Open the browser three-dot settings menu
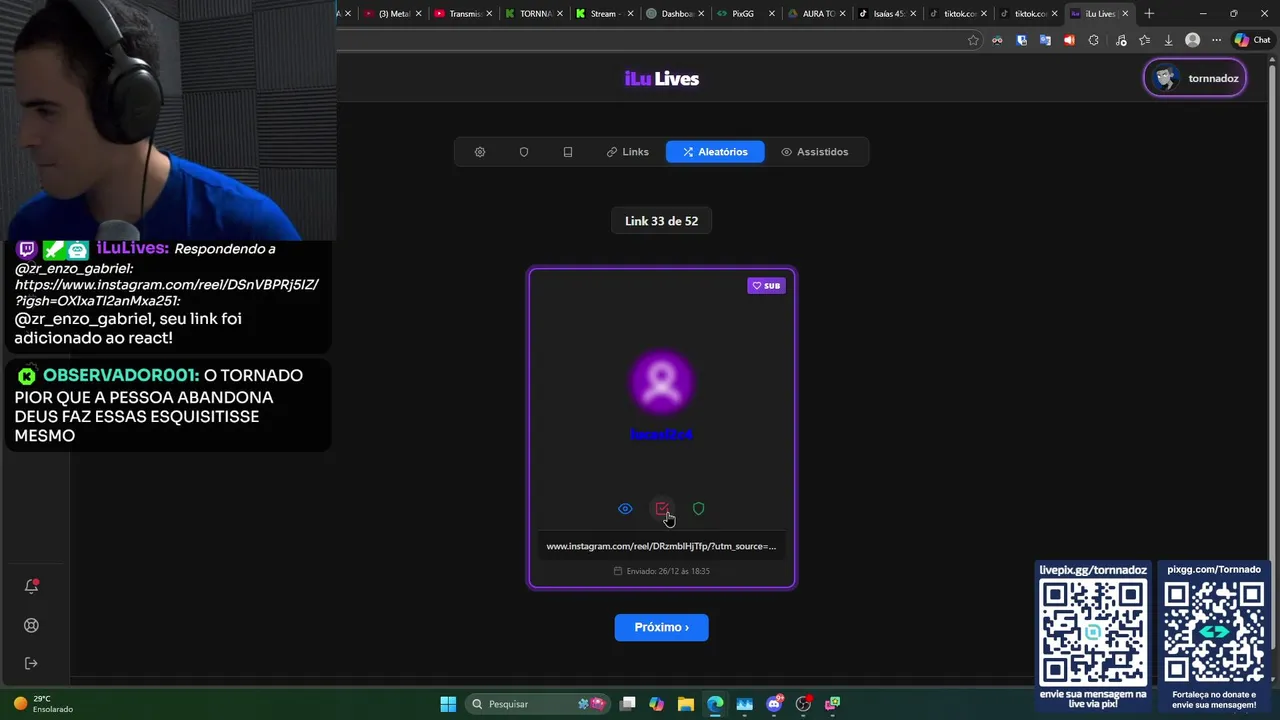Screen dimensions: 1280x720 (1216, 40)
